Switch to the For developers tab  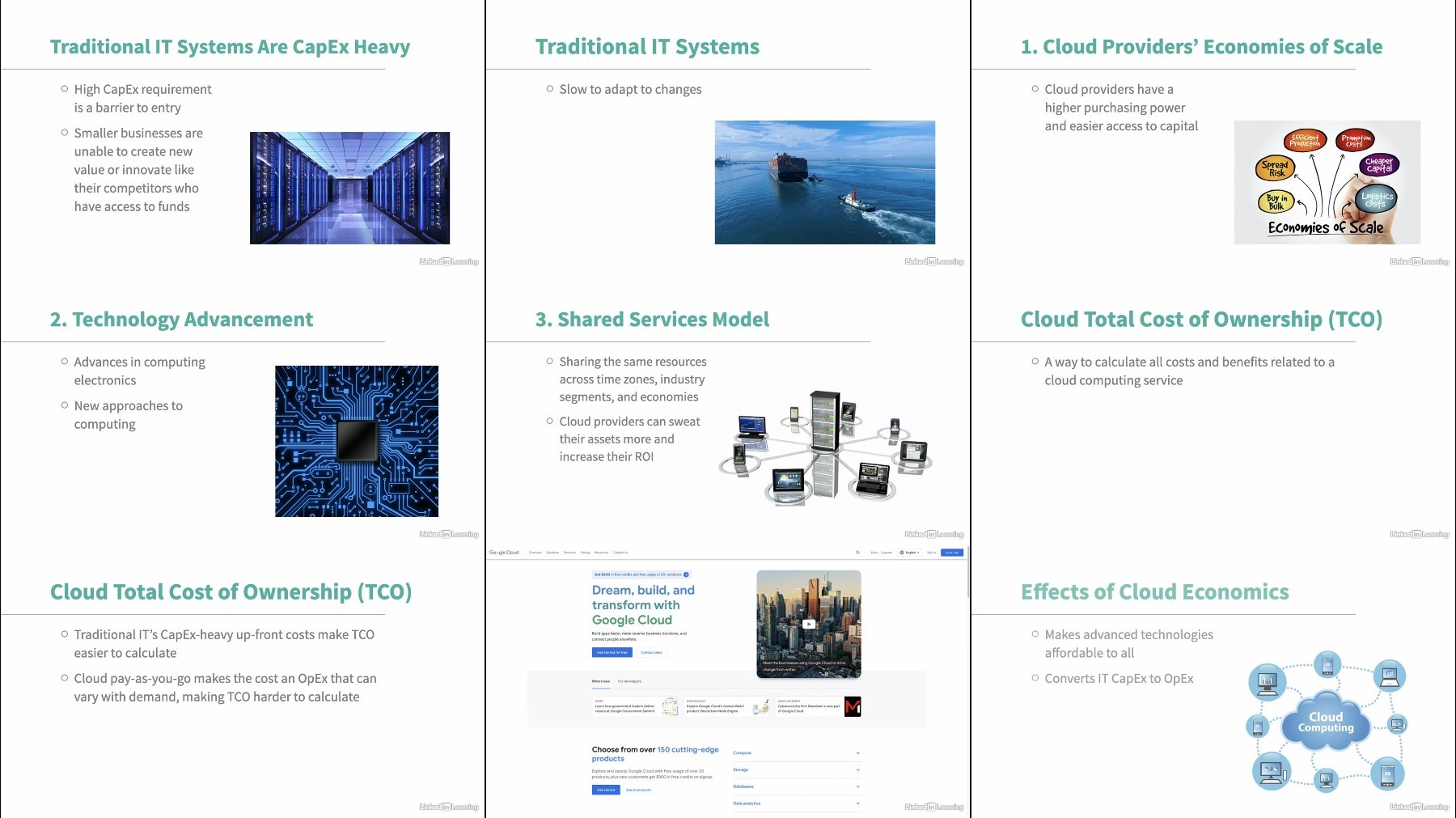coord(629,681)
